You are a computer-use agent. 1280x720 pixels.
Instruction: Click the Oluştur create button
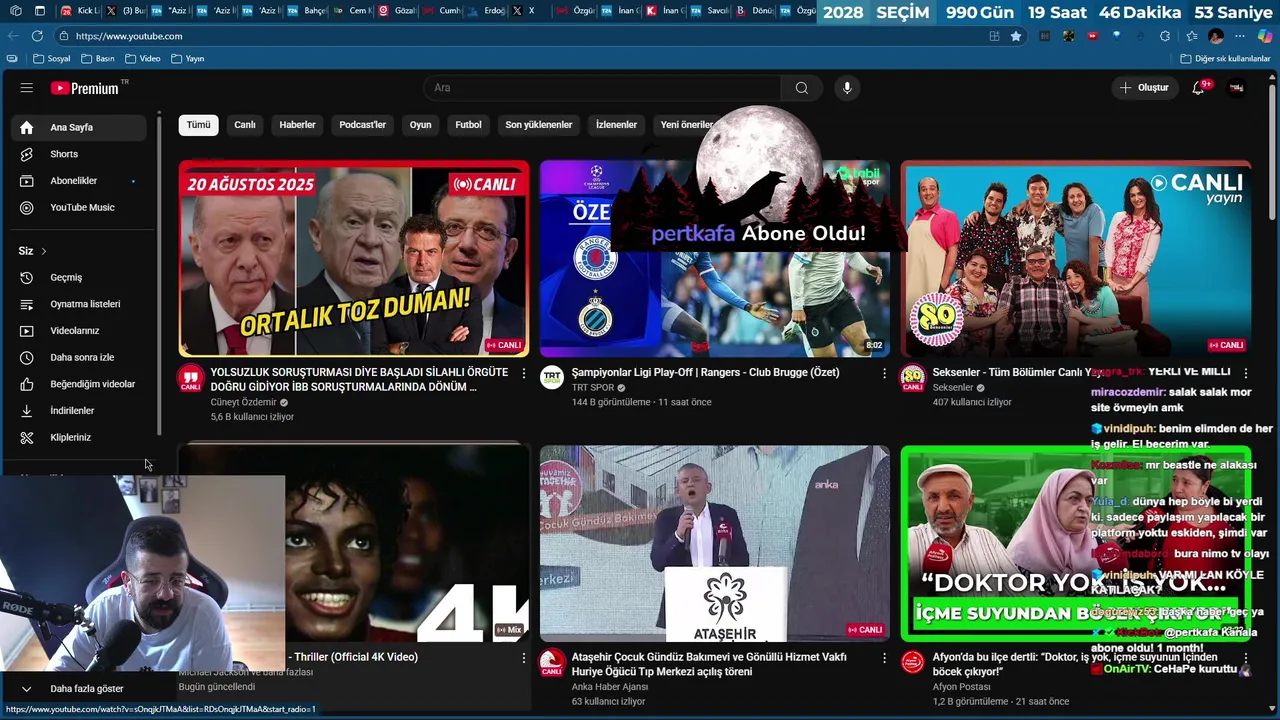(x=1144, y=88)
